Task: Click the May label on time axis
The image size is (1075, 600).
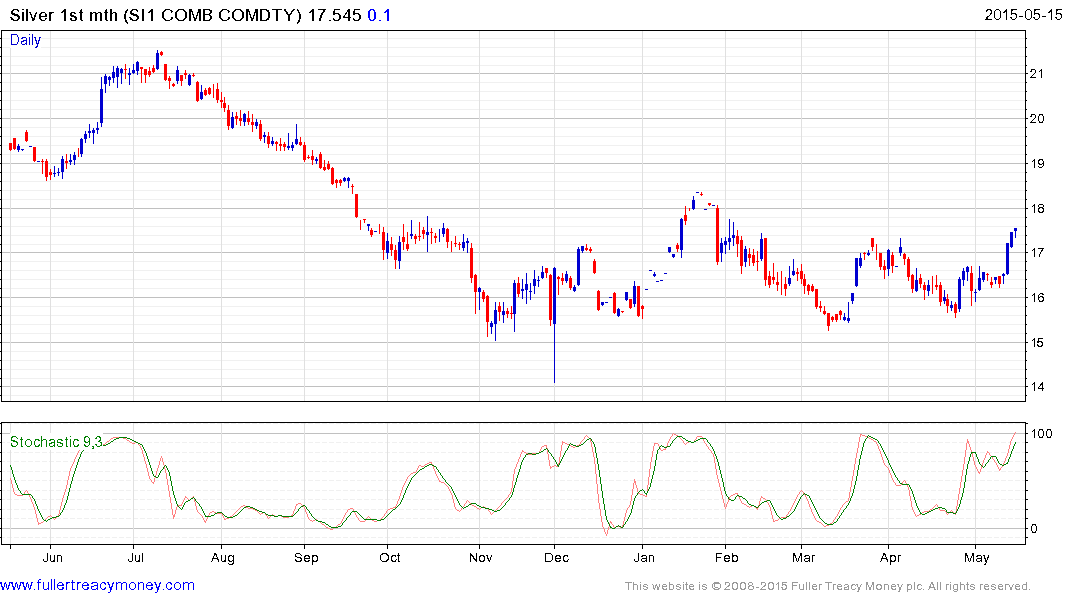Action: (x=976, y=557)
